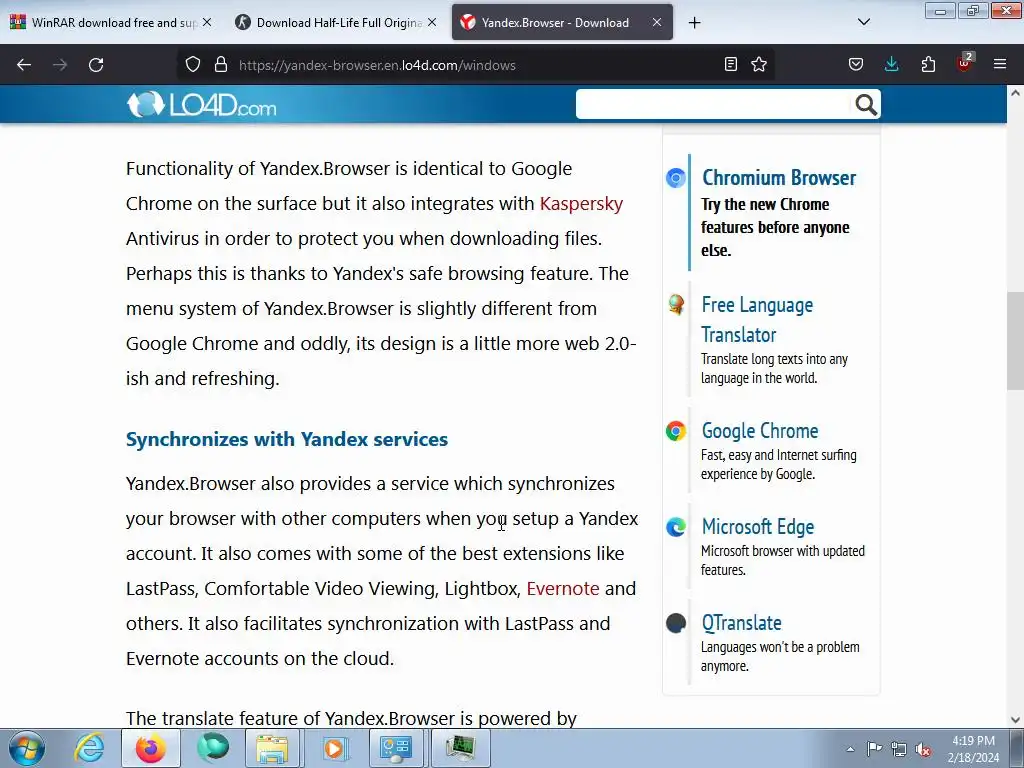Screen dimensions: 1024x768
Task: Open tracking protection shield icon
Action: point(193,65)
